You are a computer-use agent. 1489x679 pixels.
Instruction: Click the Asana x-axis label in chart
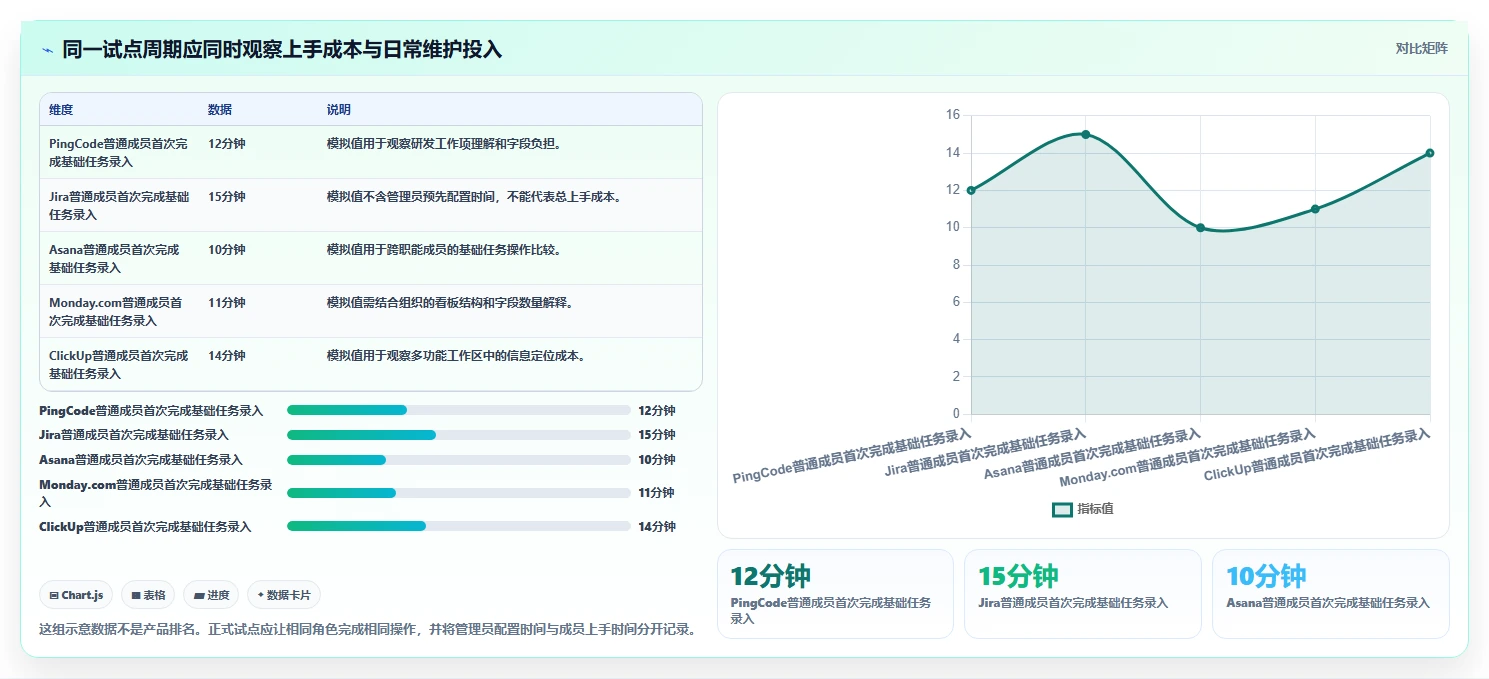[1092, 454]
